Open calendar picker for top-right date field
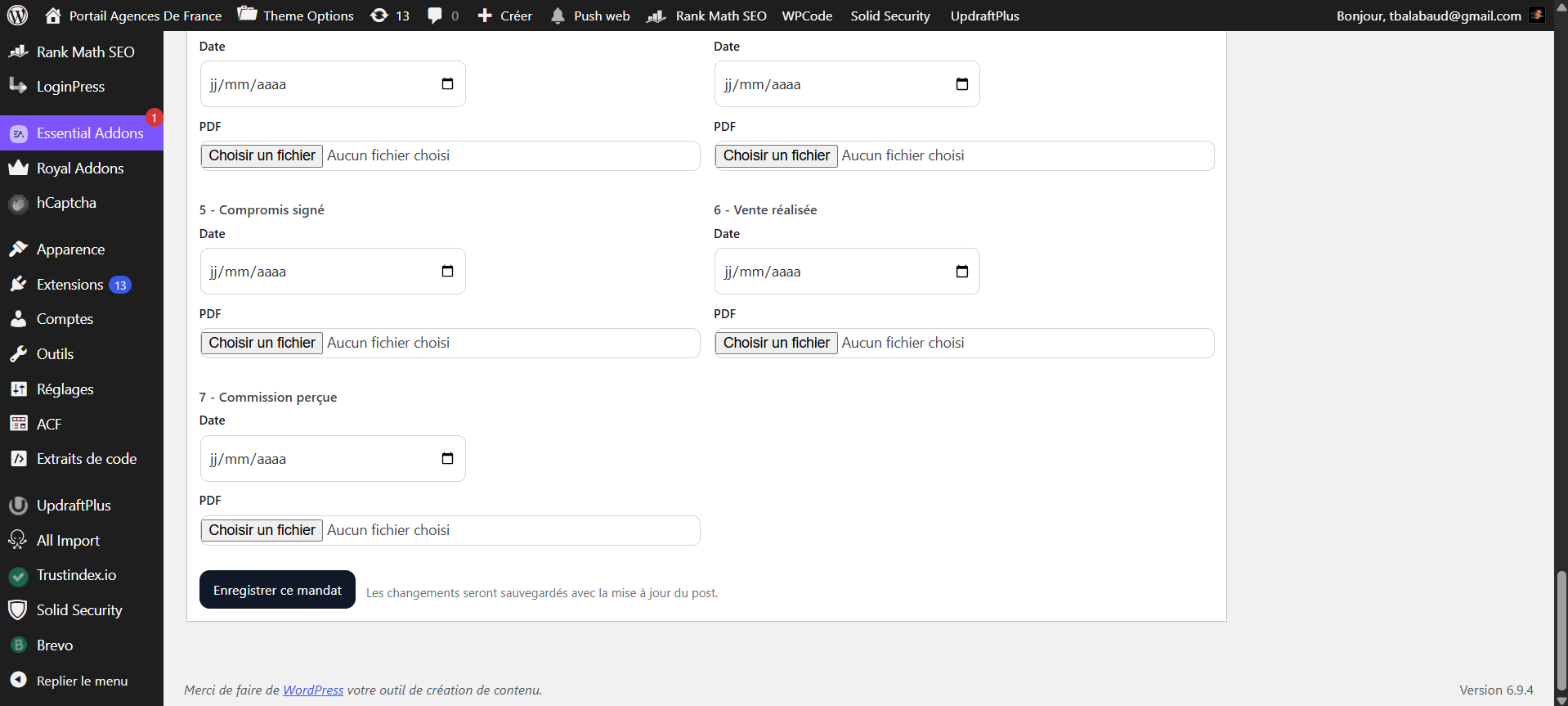The height and width of the screenshot is (706, 1568). click(961, 83)
